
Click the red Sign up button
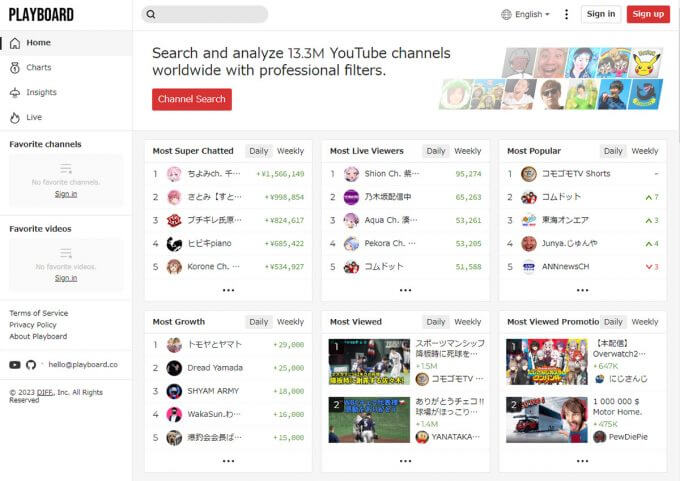pyautogui.click(x=648, y=14)
